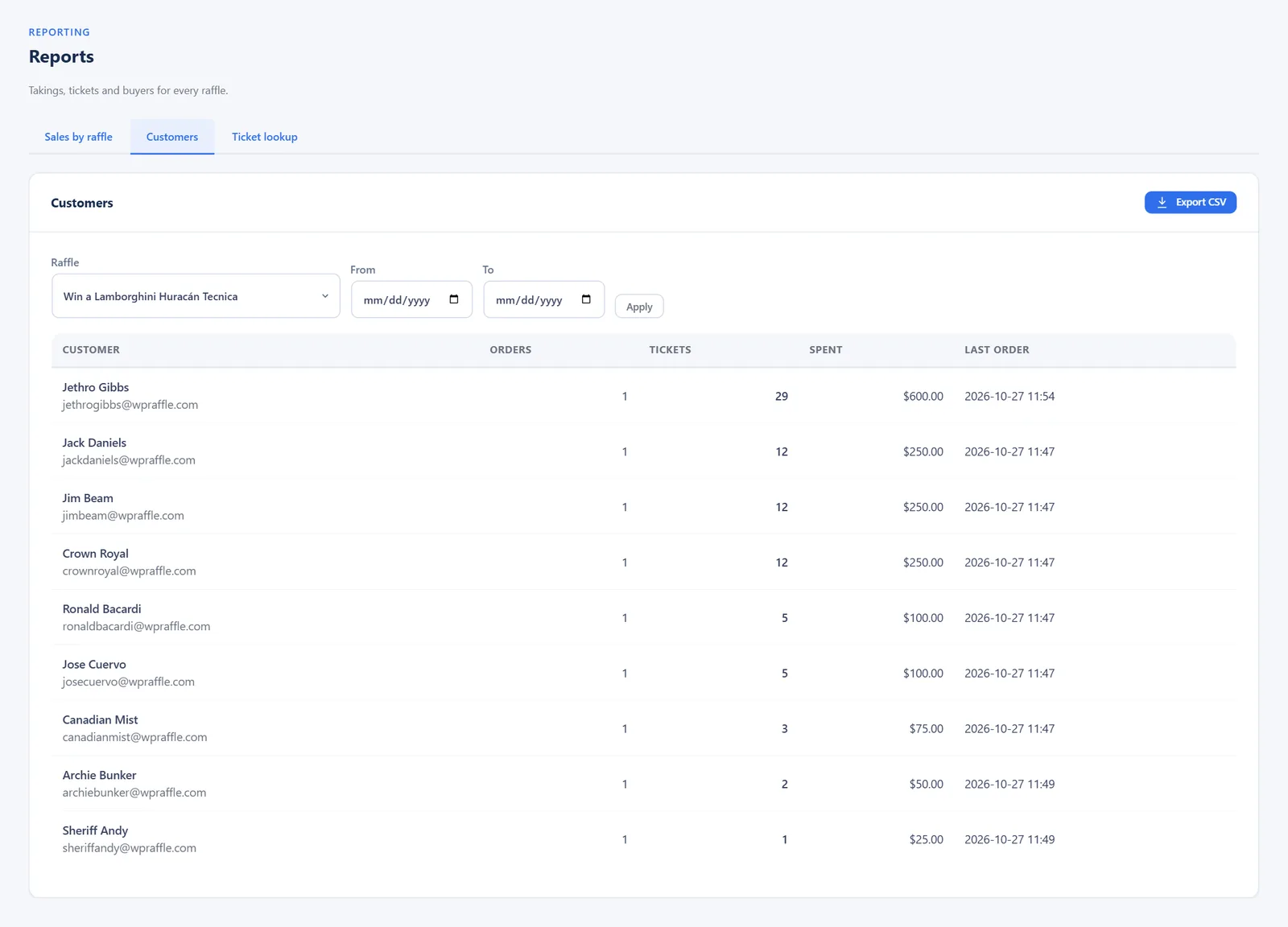Select customer name Archie Bunker

click(x=100, y=776)
